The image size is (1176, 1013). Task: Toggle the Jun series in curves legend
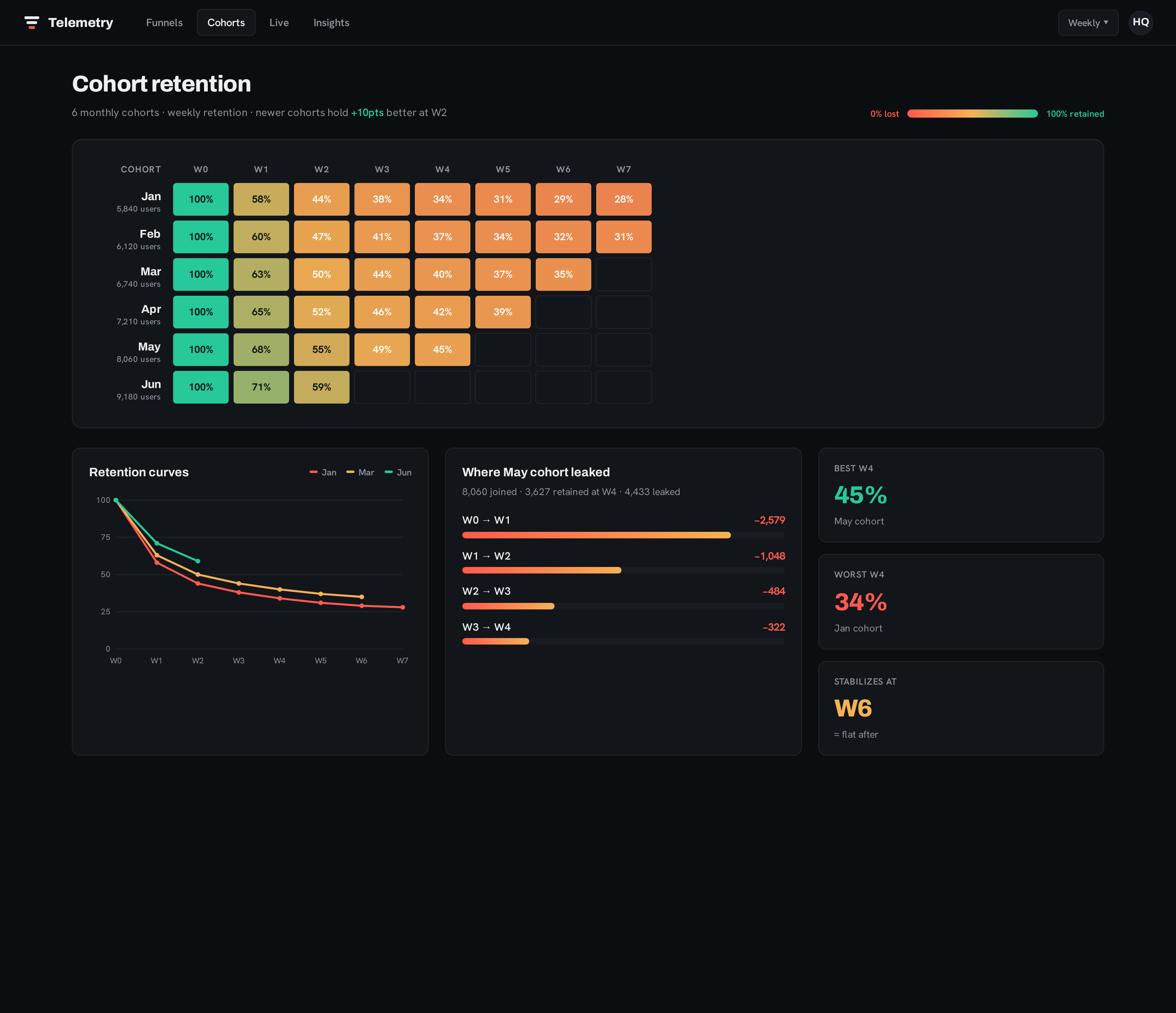click(x=398, y=473)
